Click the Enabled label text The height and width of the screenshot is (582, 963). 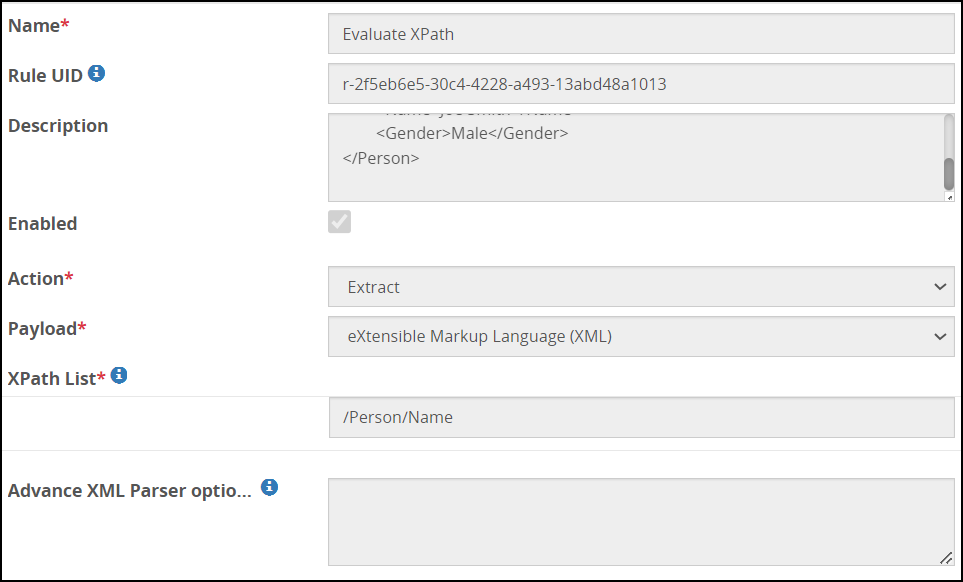coord(43,224)
